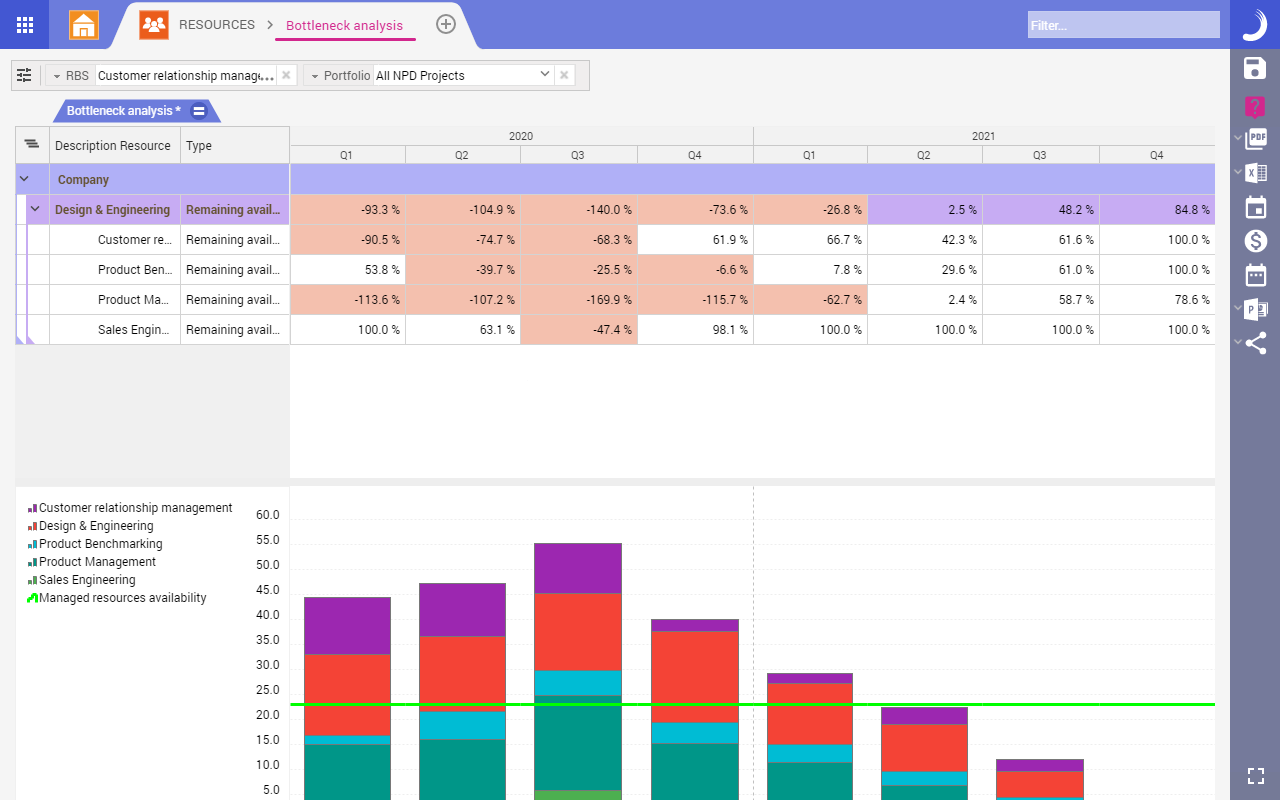Open the cost/dollar analysis icon
Viewport: 1280px width, 800px height.
coord(1256,240)
